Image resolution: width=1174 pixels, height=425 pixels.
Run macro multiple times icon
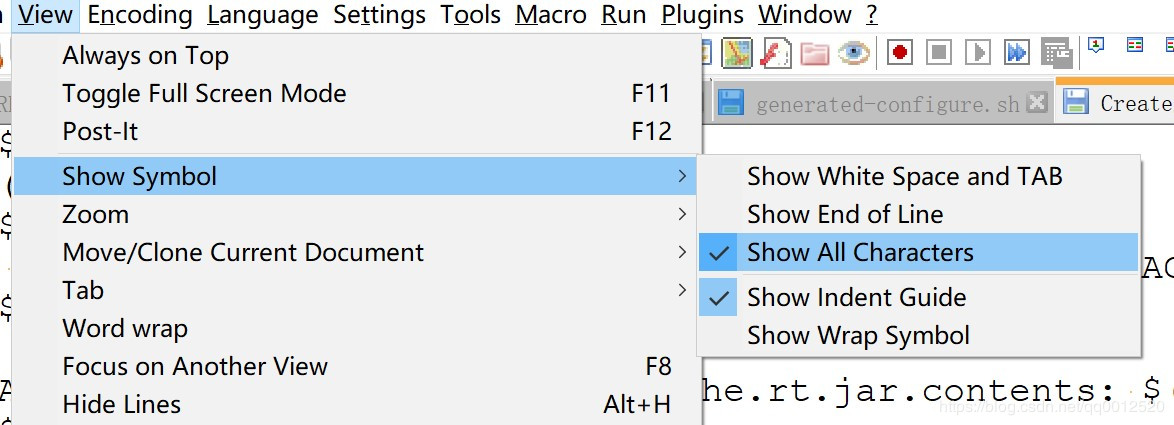click(1016, 52)
